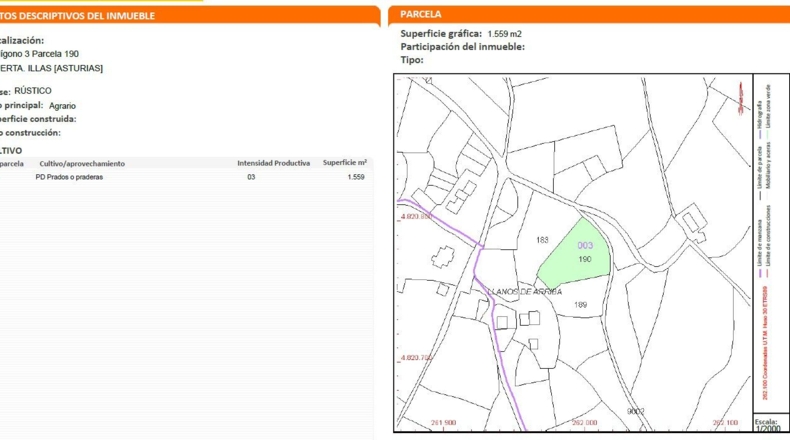This screenshot has width=790, height=440.
Task: Click the 9002 road parcel label
Action: pyautogui.click(x=635, y=411)
